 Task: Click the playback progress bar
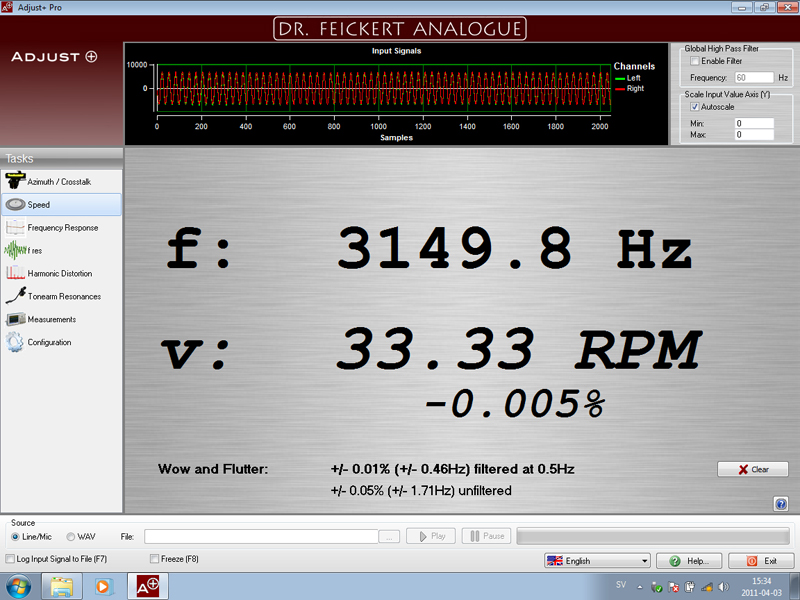tap(654, 537)
